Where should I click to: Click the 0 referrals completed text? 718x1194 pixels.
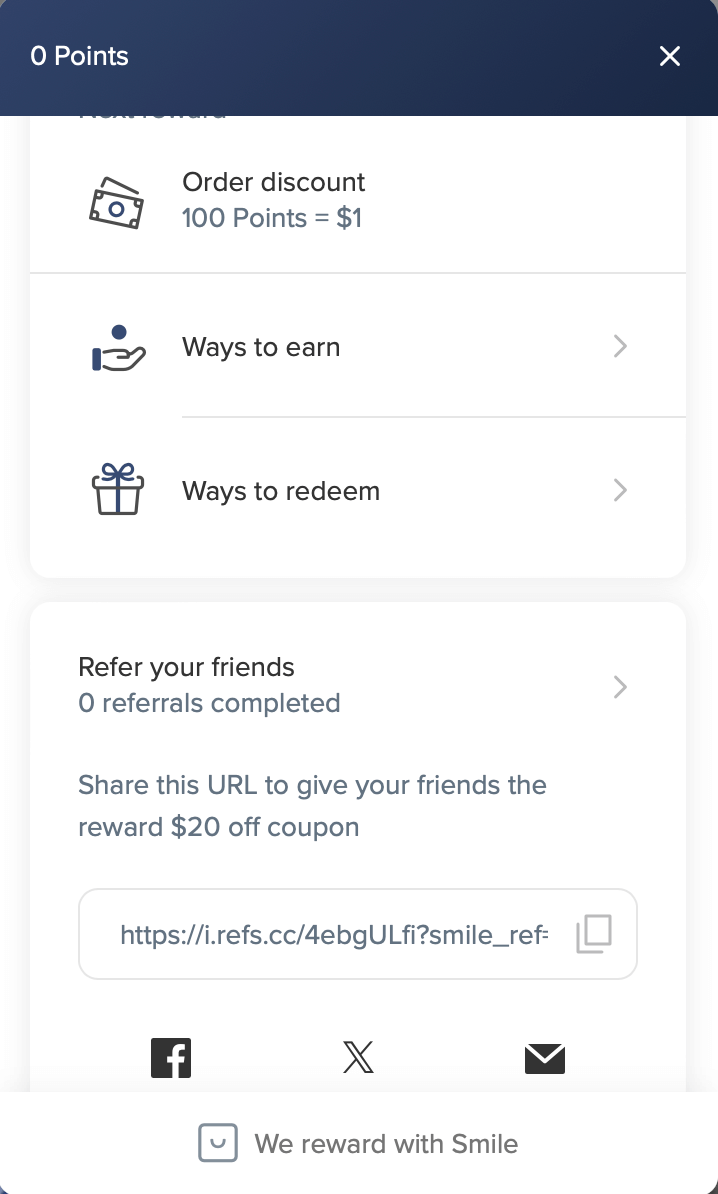209,703
